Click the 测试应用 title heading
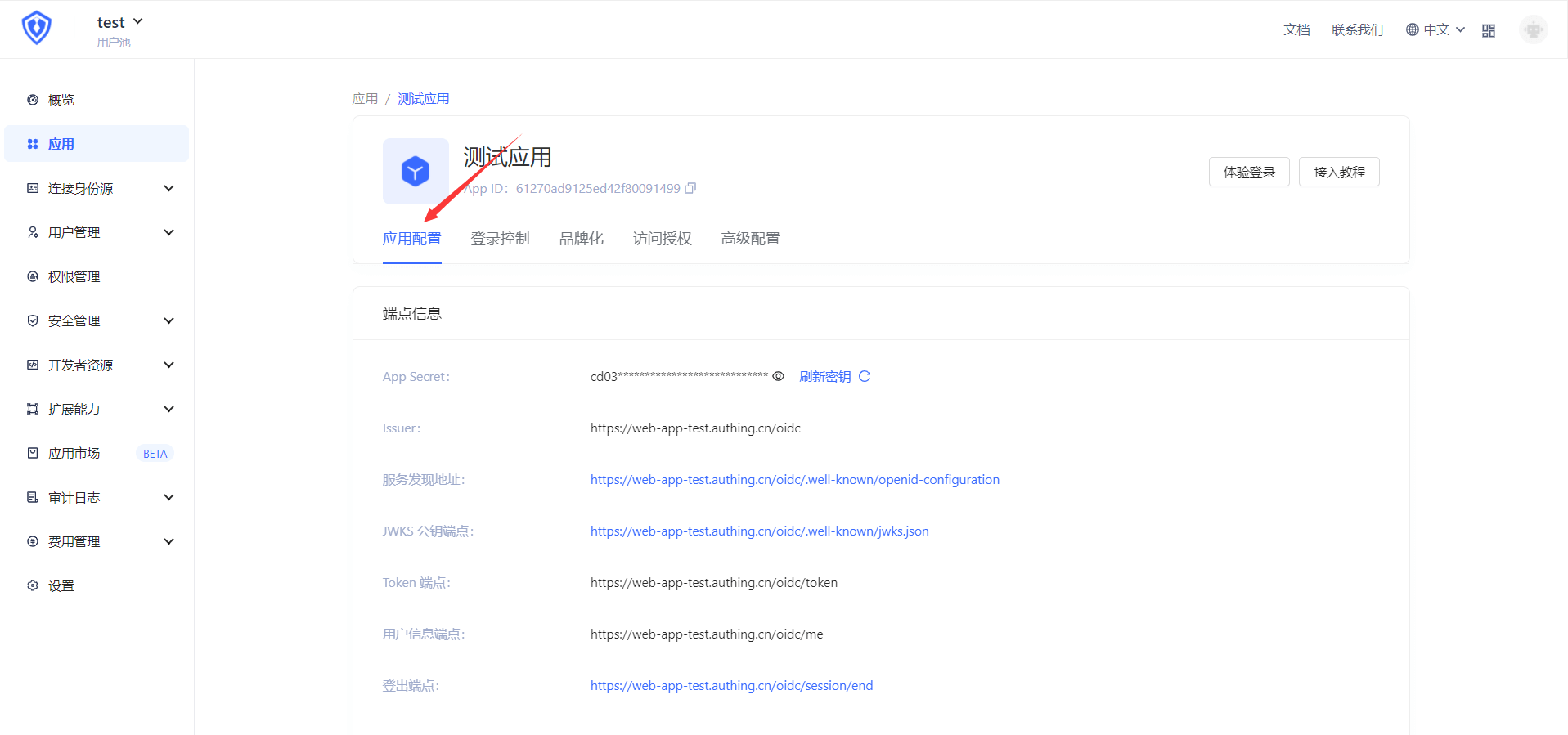Screen dimensions: 1568x735 pyautogui.click(x=508, y=157)
